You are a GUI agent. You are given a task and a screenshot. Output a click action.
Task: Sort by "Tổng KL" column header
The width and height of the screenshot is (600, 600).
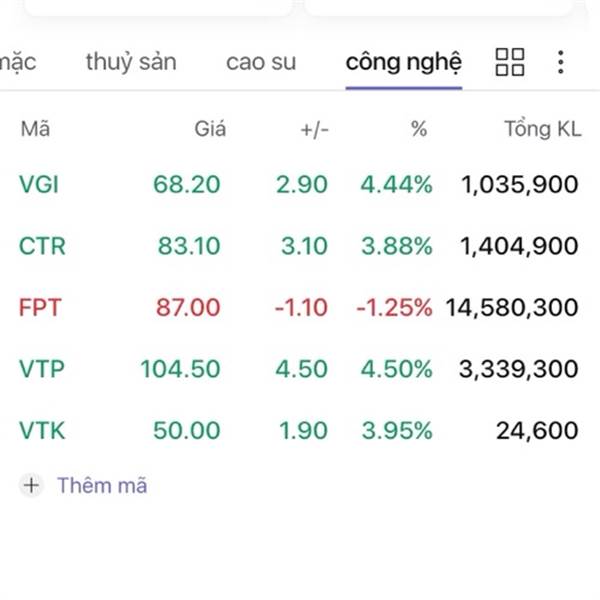(542, 129)
